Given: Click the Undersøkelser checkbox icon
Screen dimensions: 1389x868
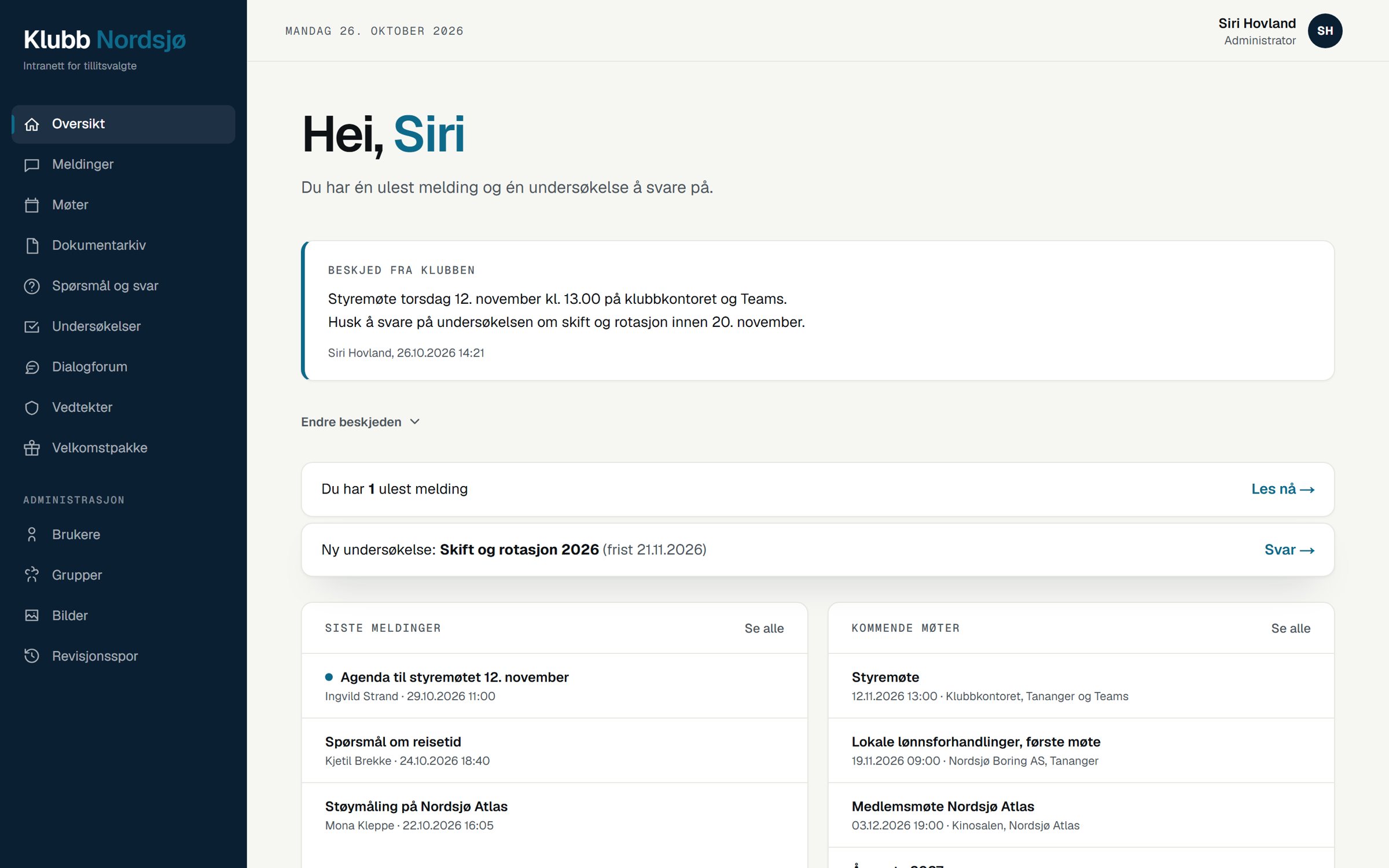Looking at the screenshot, I should (32, 327).
